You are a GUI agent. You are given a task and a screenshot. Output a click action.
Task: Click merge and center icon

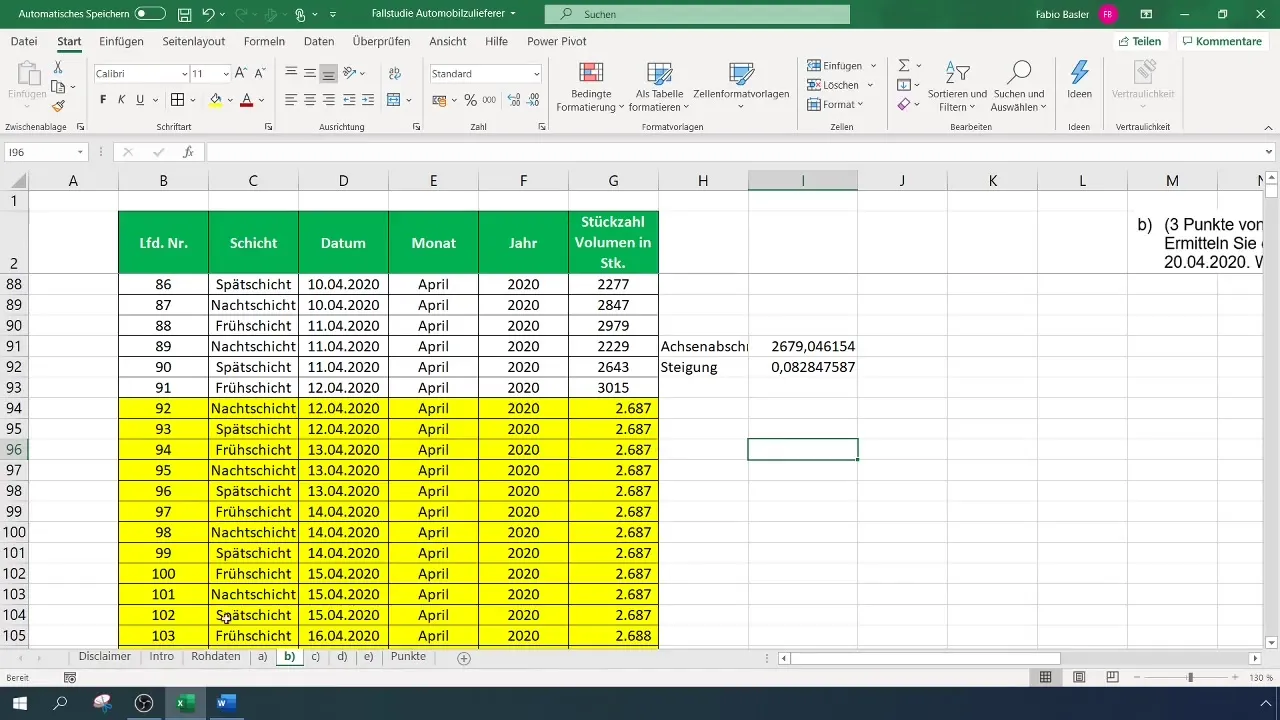393,100
